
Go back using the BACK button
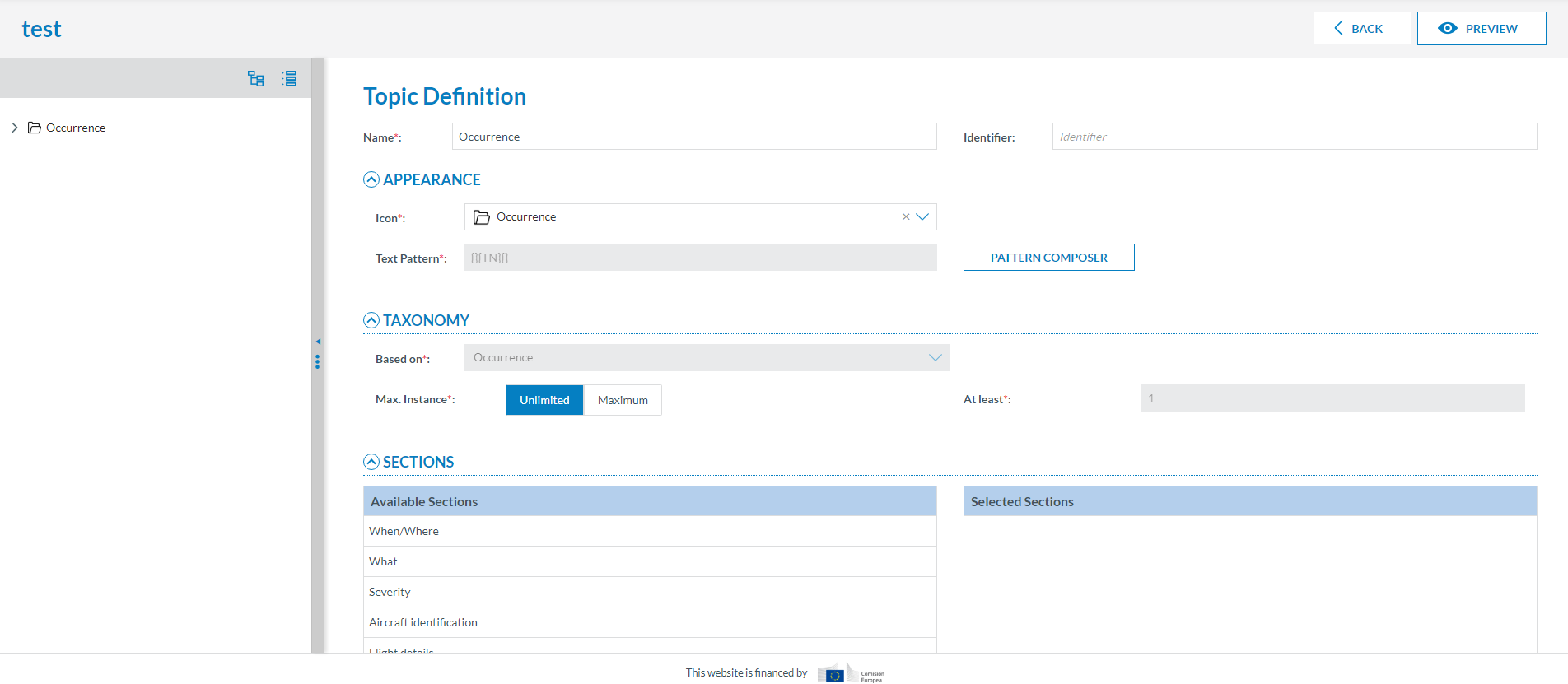[1360, 29]
